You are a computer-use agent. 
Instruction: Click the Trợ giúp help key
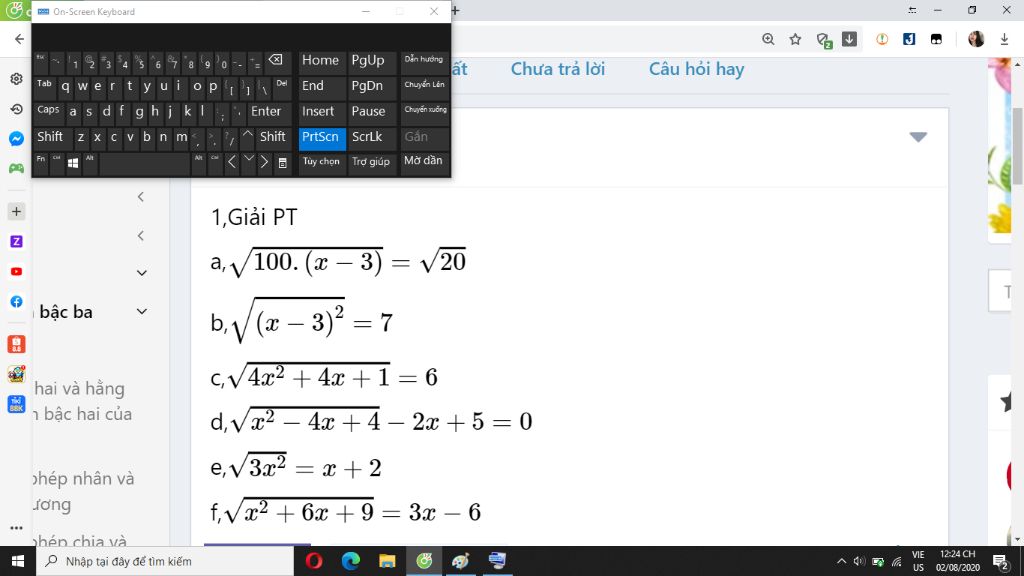371,161
